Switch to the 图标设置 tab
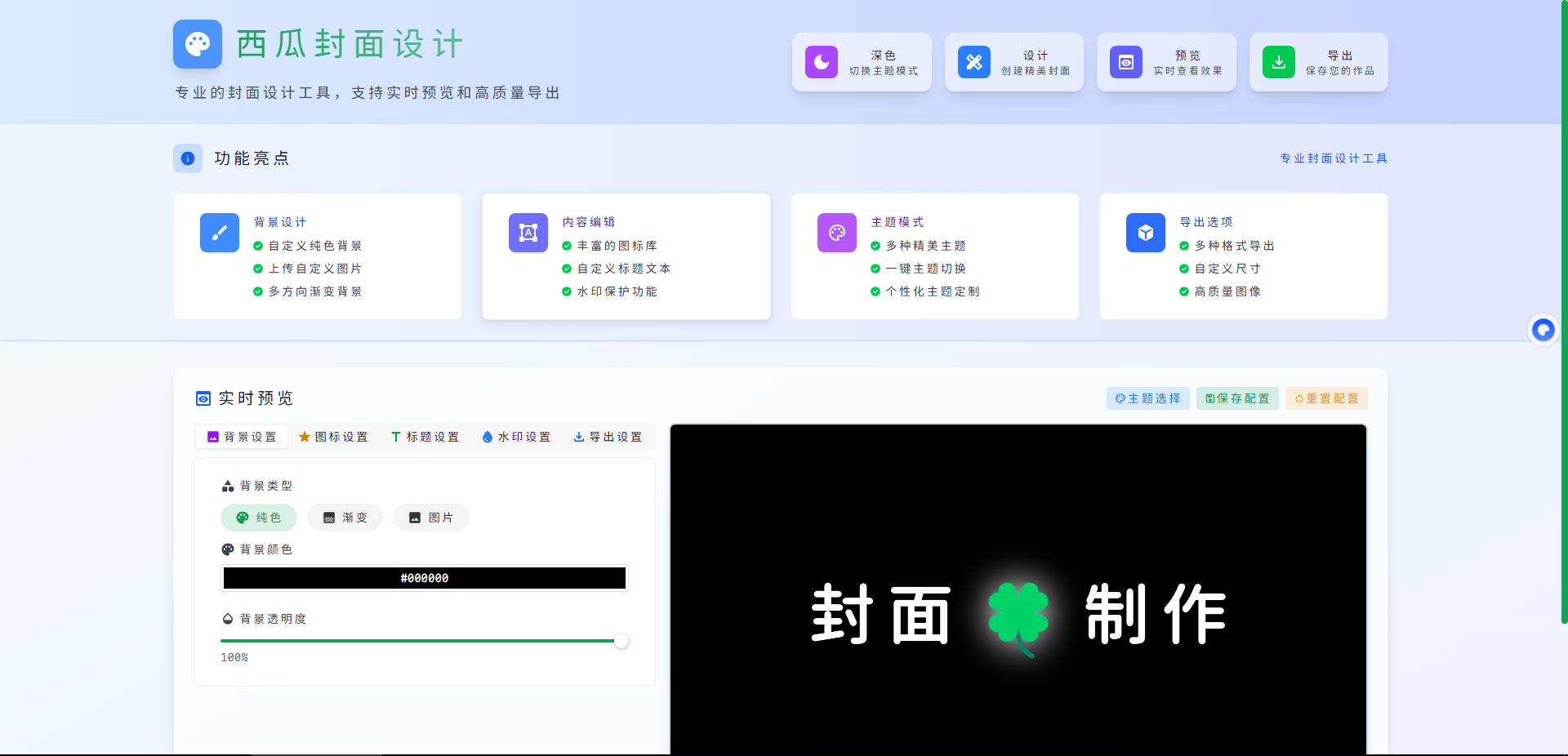 click(333, 437)
